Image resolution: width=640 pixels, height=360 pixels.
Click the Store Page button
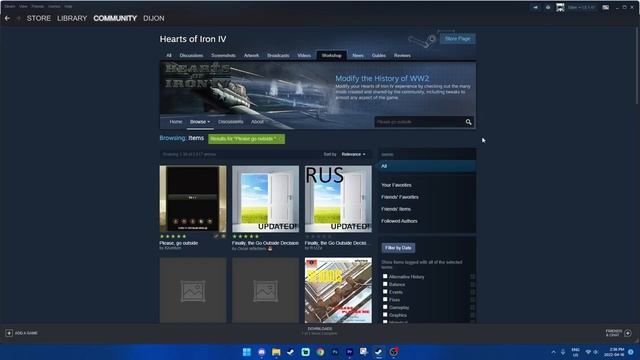pyautogui.click(x=457, y=39)
